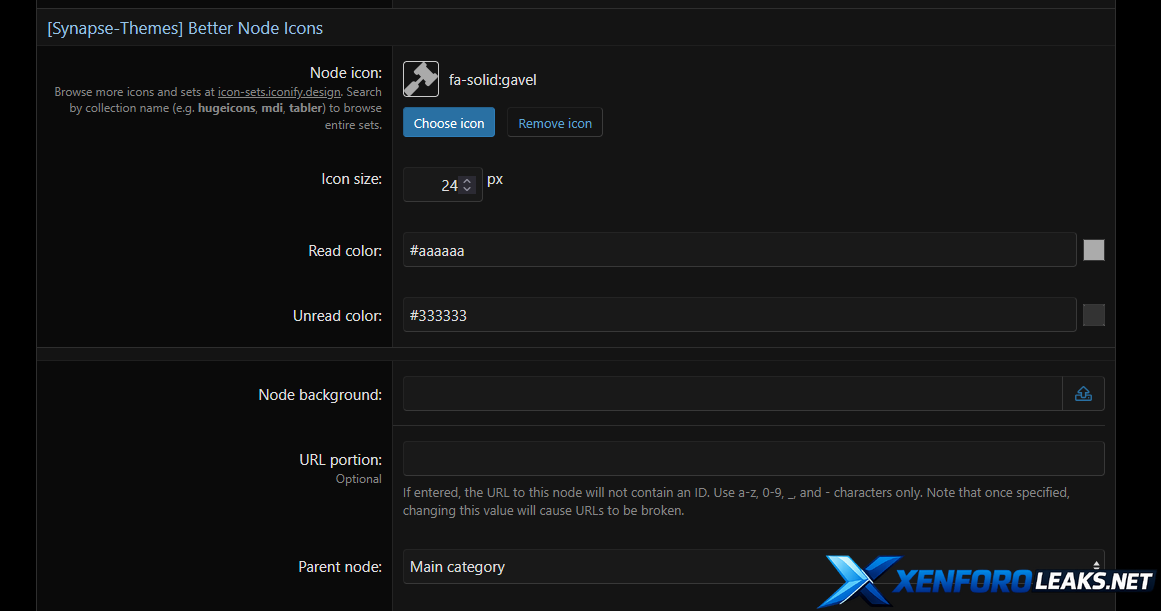Click the "Parent node:" field label
Image resolution: width=1161 pixels, height=611 pixels.
340,567
